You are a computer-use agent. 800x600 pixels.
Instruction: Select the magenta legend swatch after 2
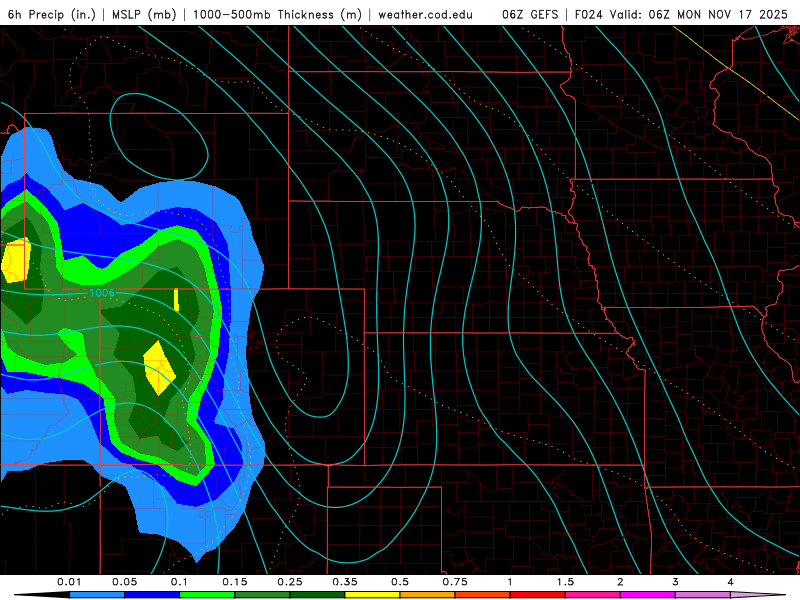pyautogui.click(x=648, y=595)
